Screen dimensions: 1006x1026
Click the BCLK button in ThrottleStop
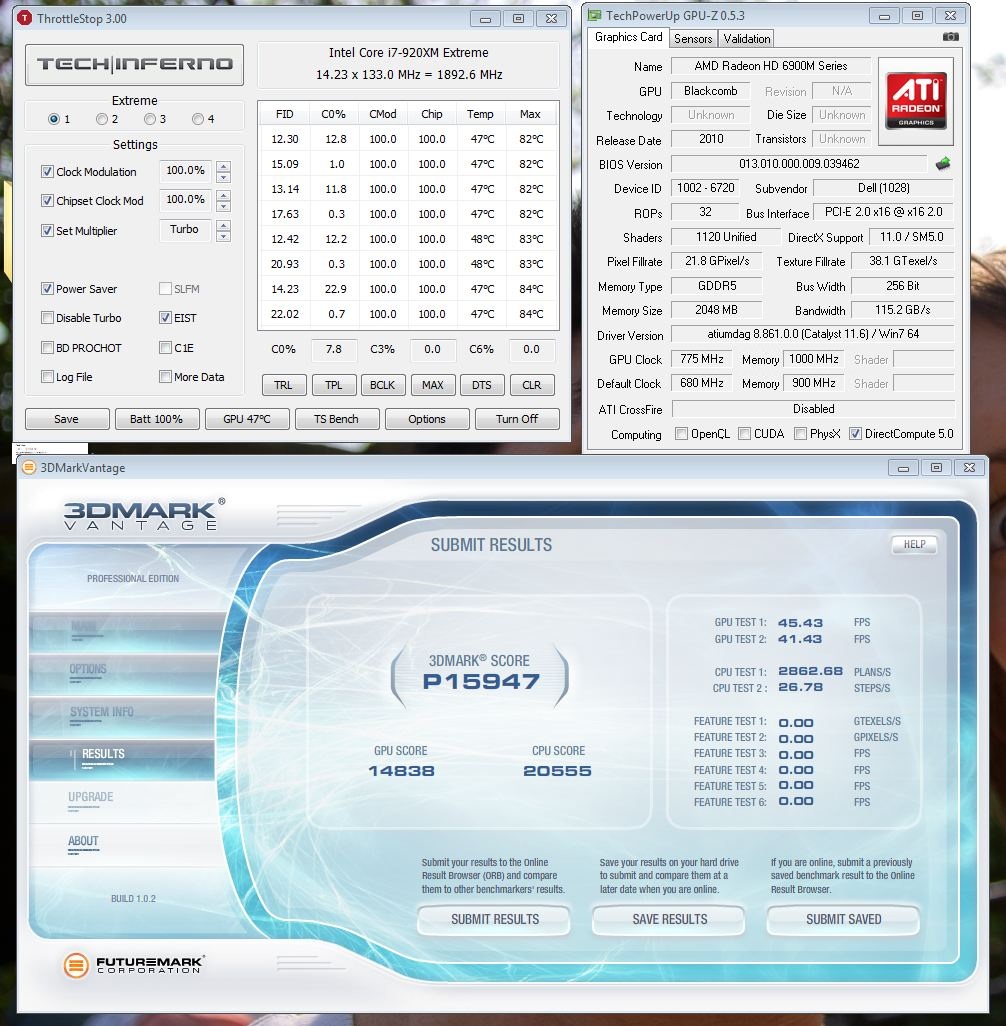(x=383, y=385)
